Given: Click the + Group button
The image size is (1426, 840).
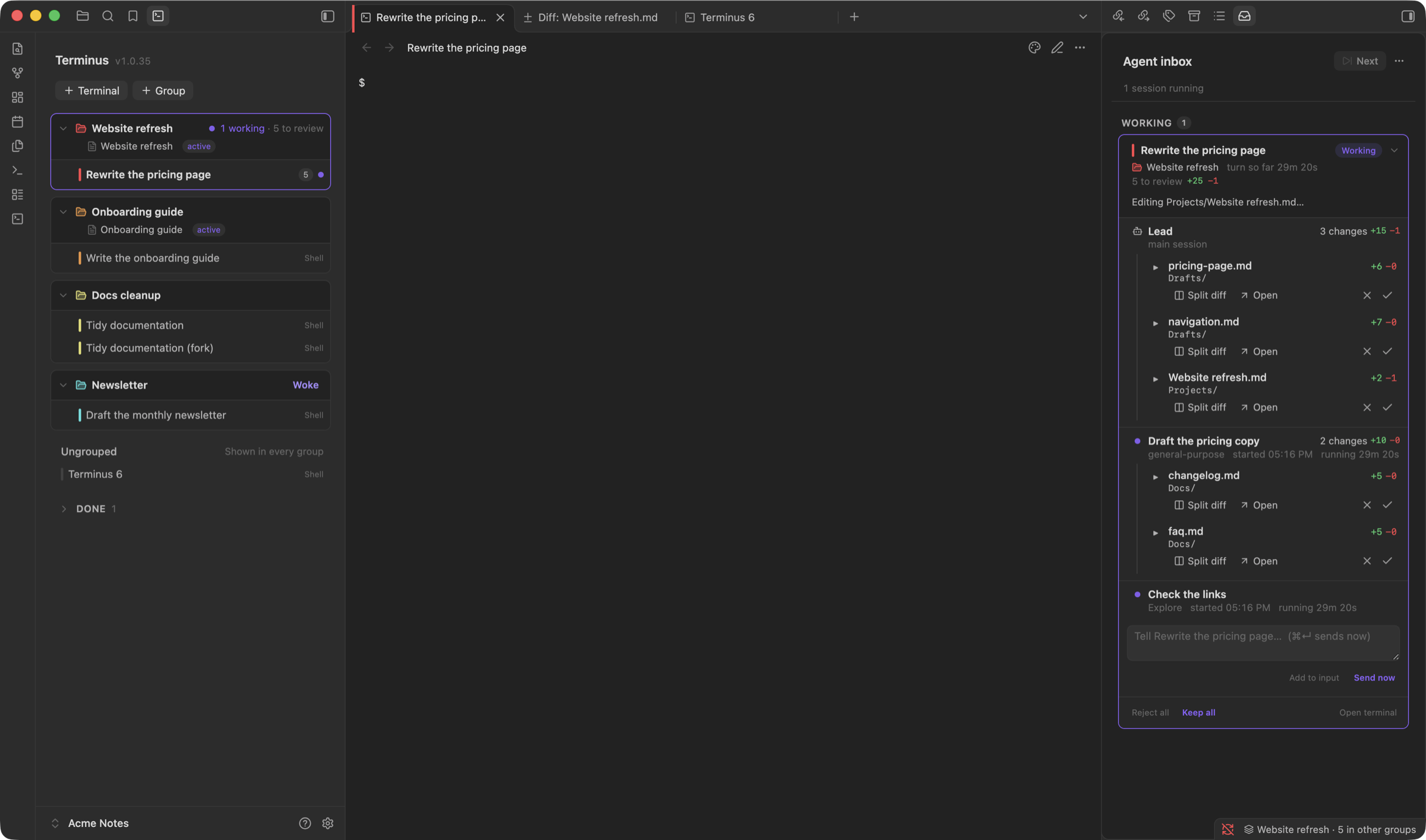Looking at the screenshot, I should coord(163,90).
